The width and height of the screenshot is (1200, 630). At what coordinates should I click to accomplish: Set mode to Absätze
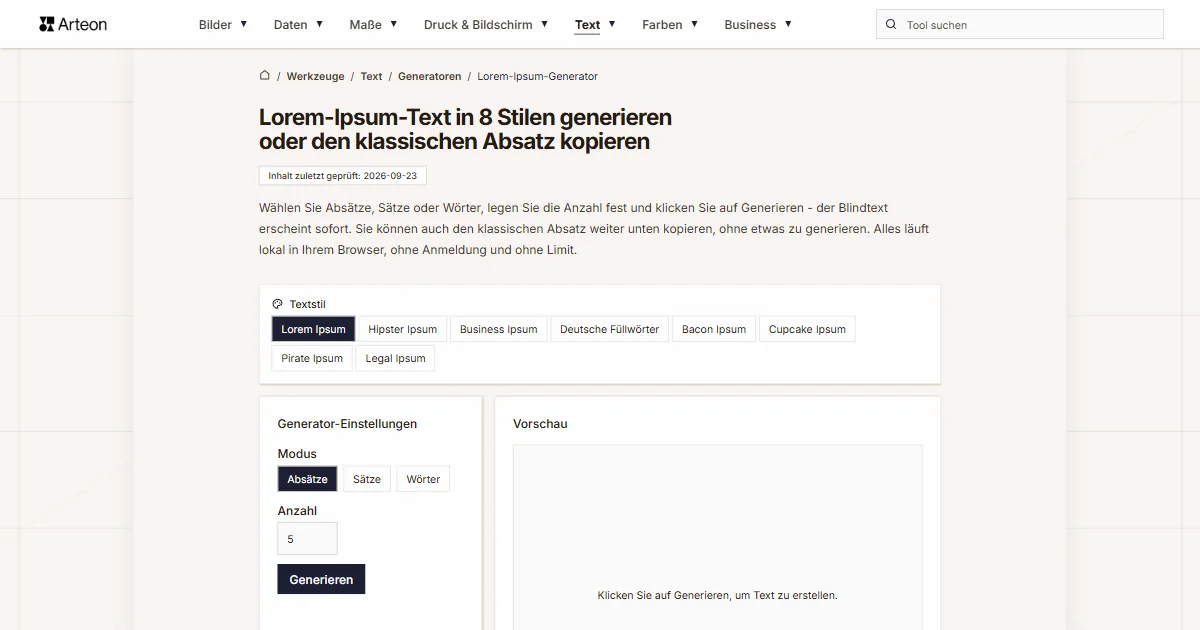point(307,479)
